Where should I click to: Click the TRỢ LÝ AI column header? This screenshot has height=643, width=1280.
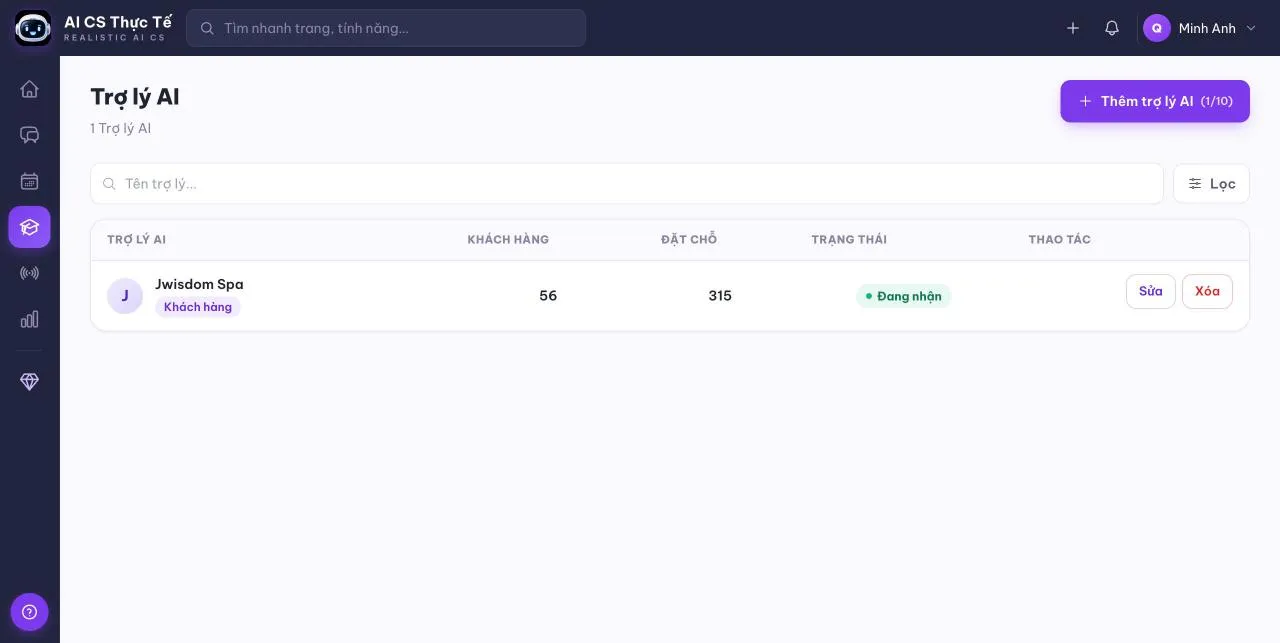[x=137, y=240]
